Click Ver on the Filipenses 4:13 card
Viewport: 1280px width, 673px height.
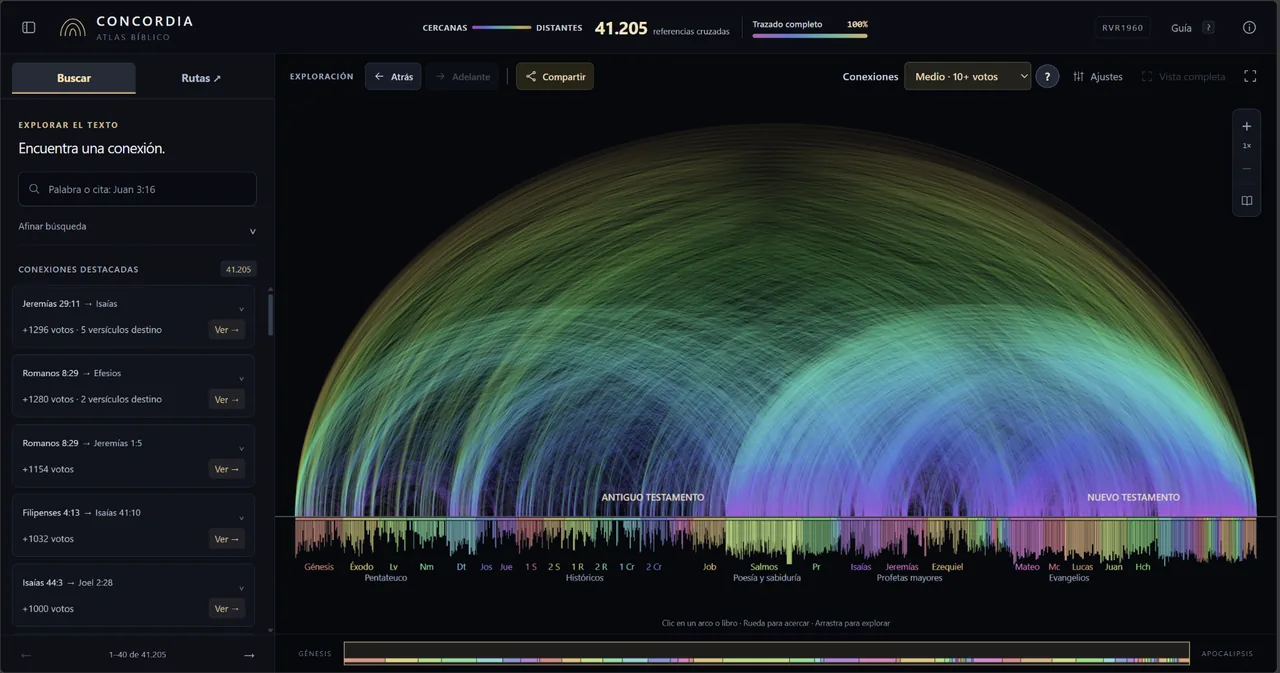click(x=227, y=539)
